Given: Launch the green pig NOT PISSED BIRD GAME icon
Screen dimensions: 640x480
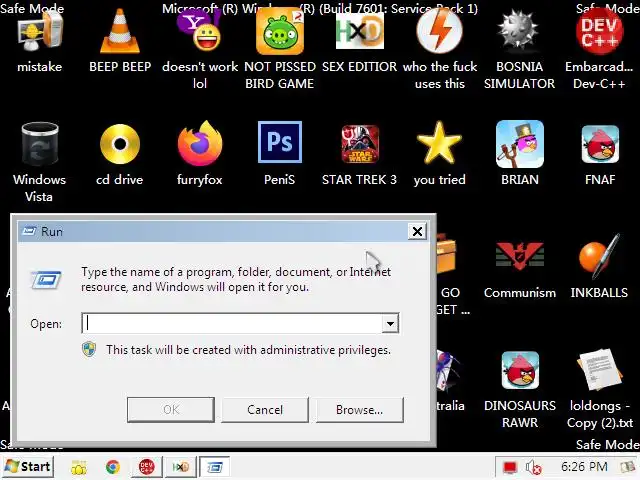Looking at the screenshot, I should 280,33.
